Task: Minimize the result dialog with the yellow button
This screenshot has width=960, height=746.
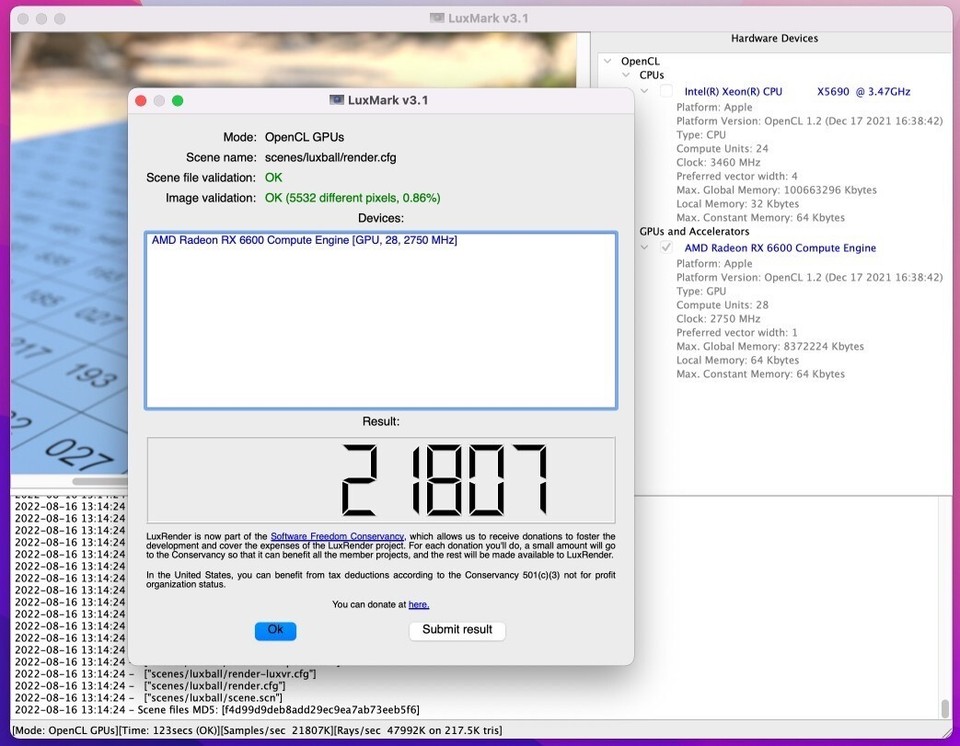Action: click(159, 100)
